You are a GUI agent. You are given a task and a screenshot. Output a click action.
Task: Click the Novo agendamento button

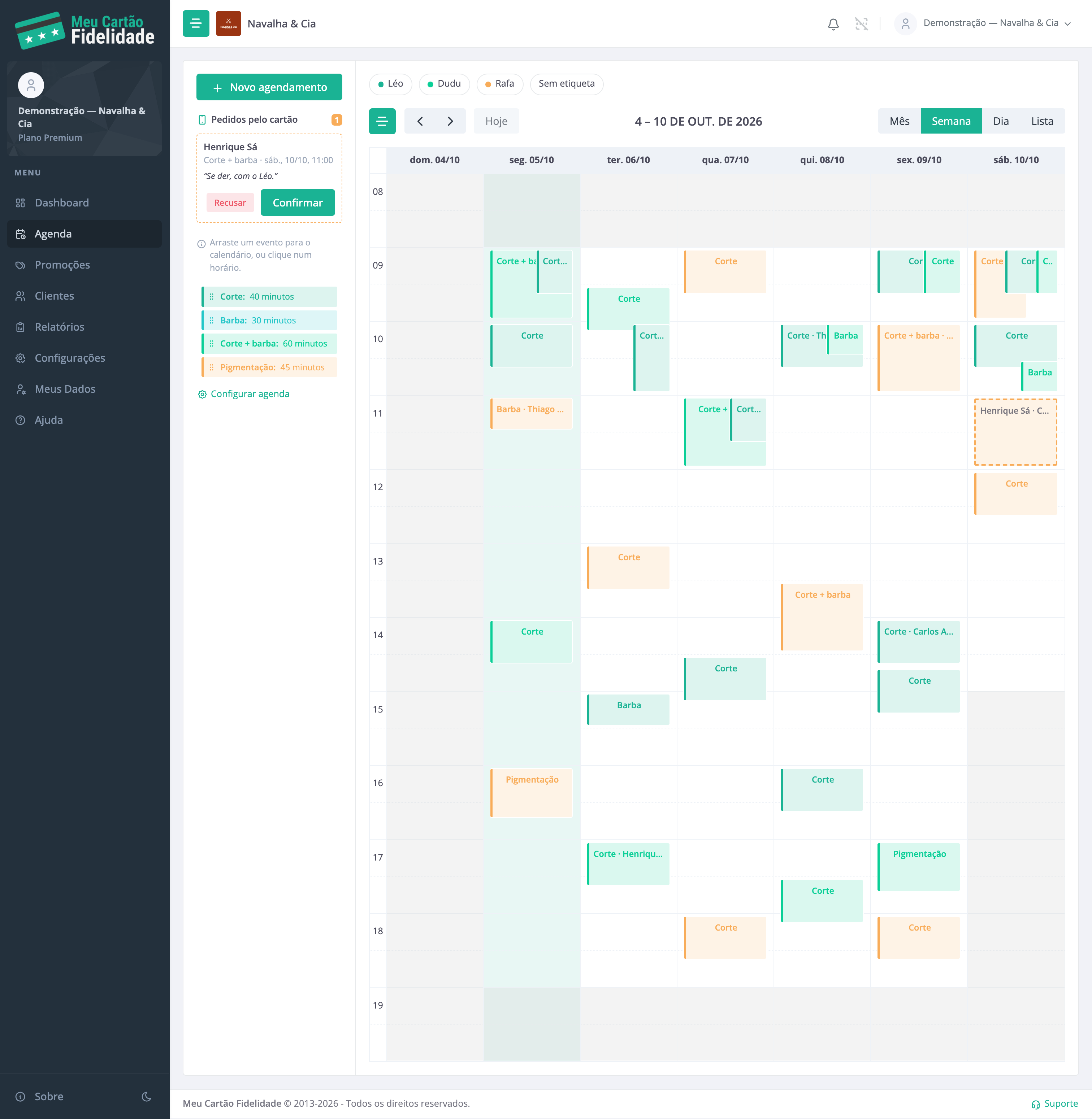pyautogui.click(x=269, y=87)
